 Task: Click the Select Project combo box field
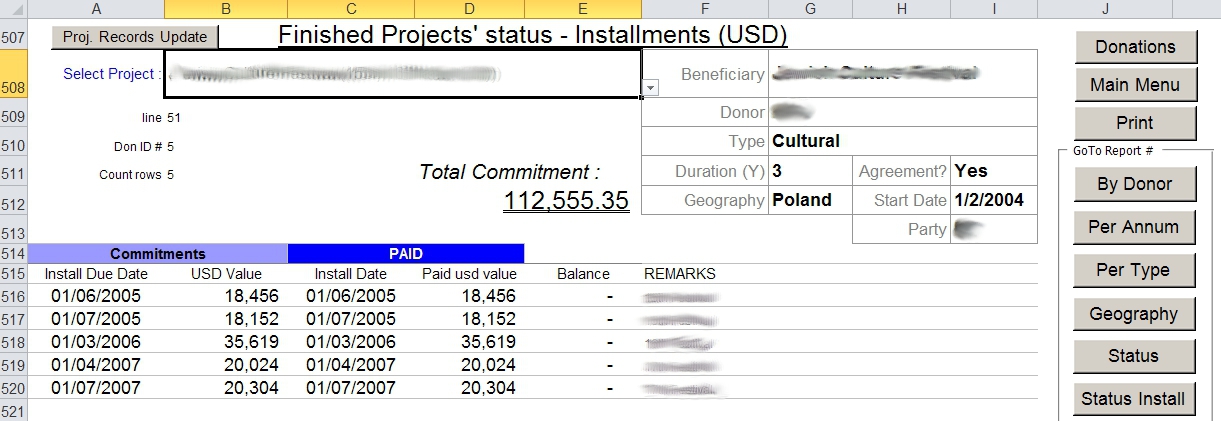(402, 73)
